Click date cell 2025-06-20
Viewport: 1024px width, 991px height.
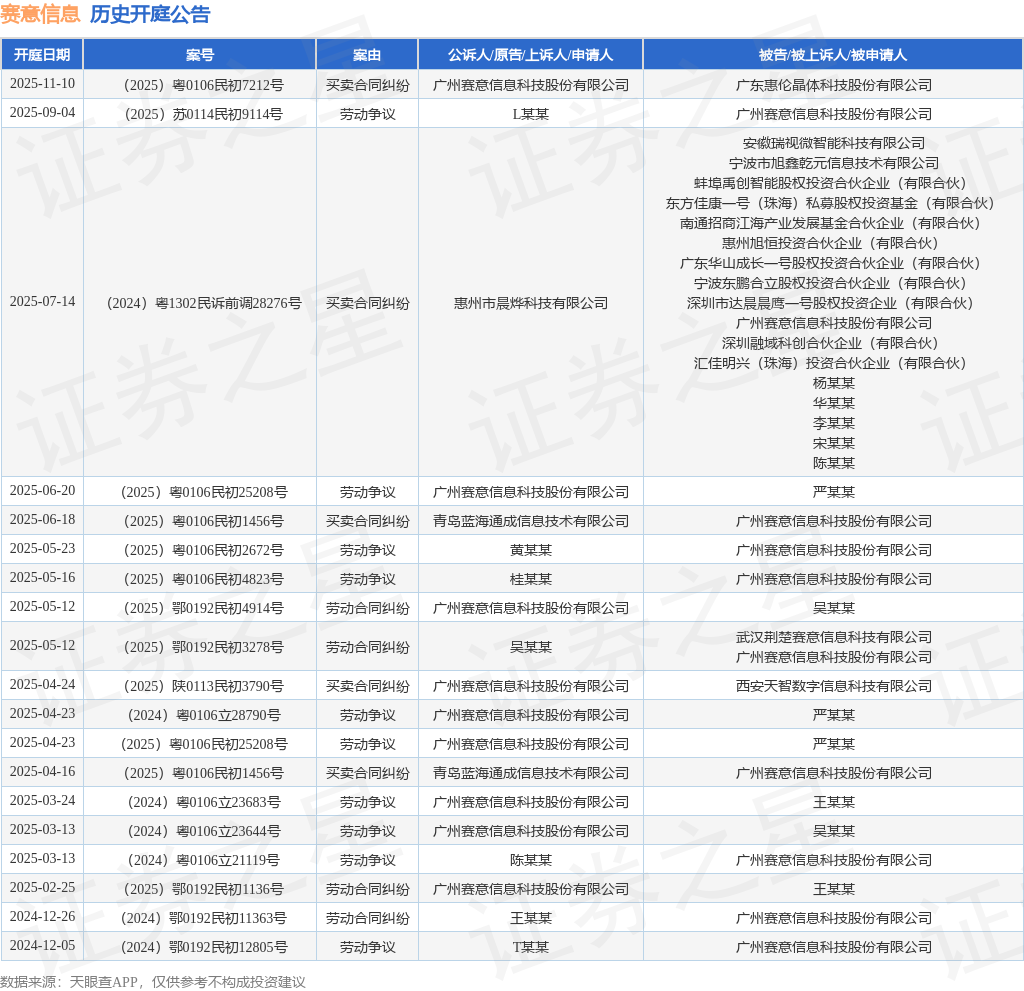coord(42,491)
